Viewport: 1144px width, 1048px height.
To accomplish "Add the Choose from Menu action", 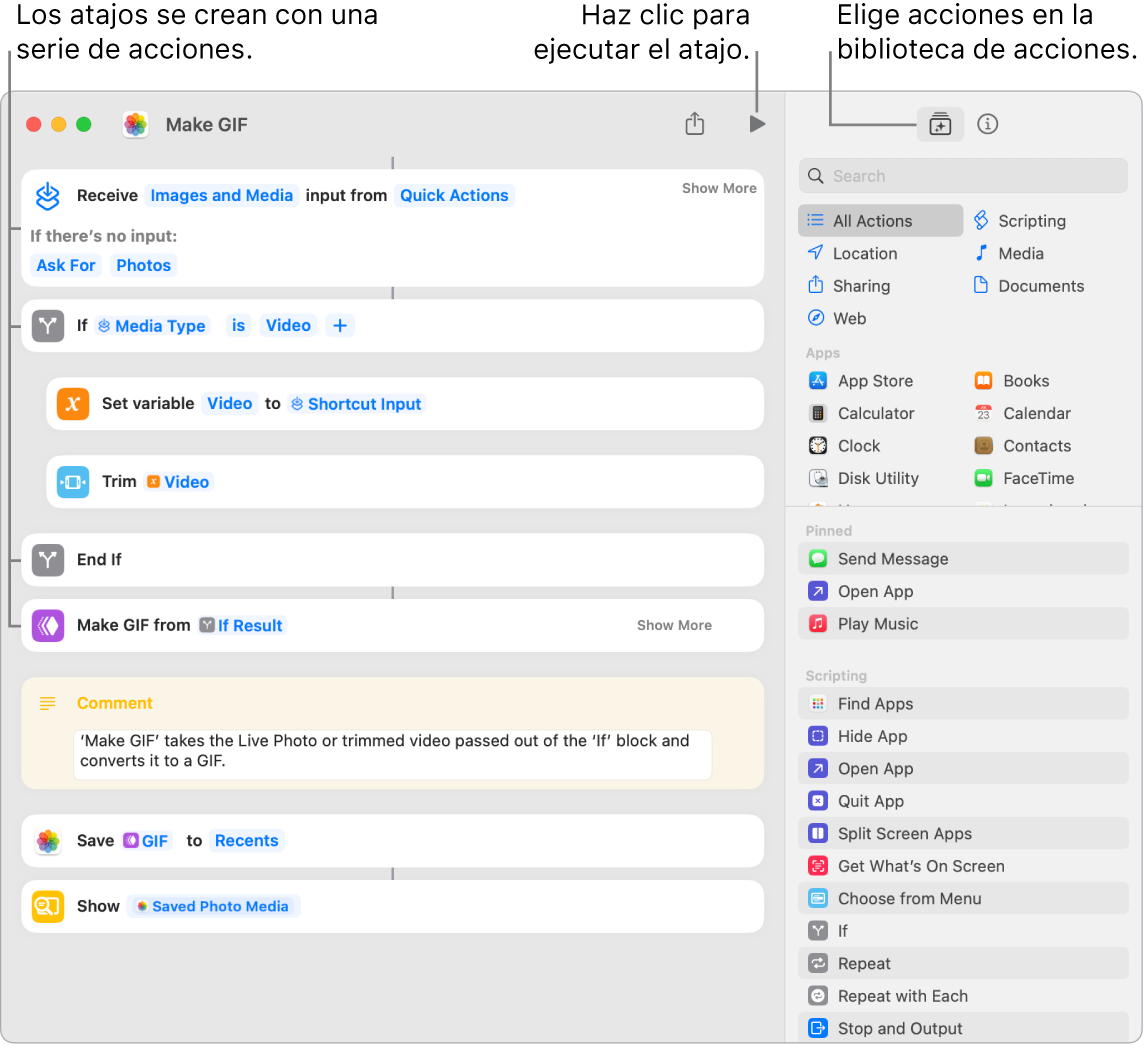I will [x=963, y=899].
